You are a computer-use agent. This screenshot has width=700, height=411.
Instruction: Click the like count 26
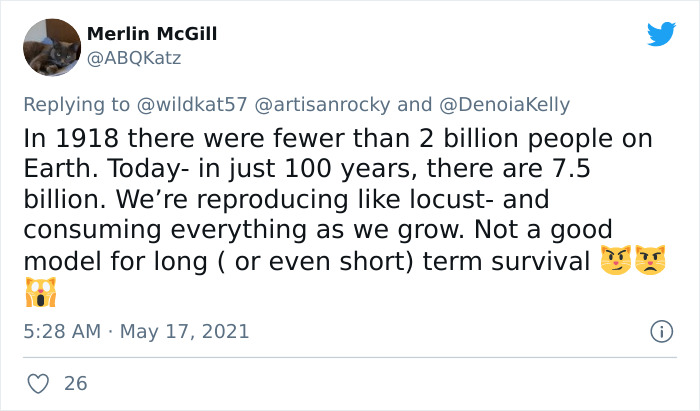point(75,383)
